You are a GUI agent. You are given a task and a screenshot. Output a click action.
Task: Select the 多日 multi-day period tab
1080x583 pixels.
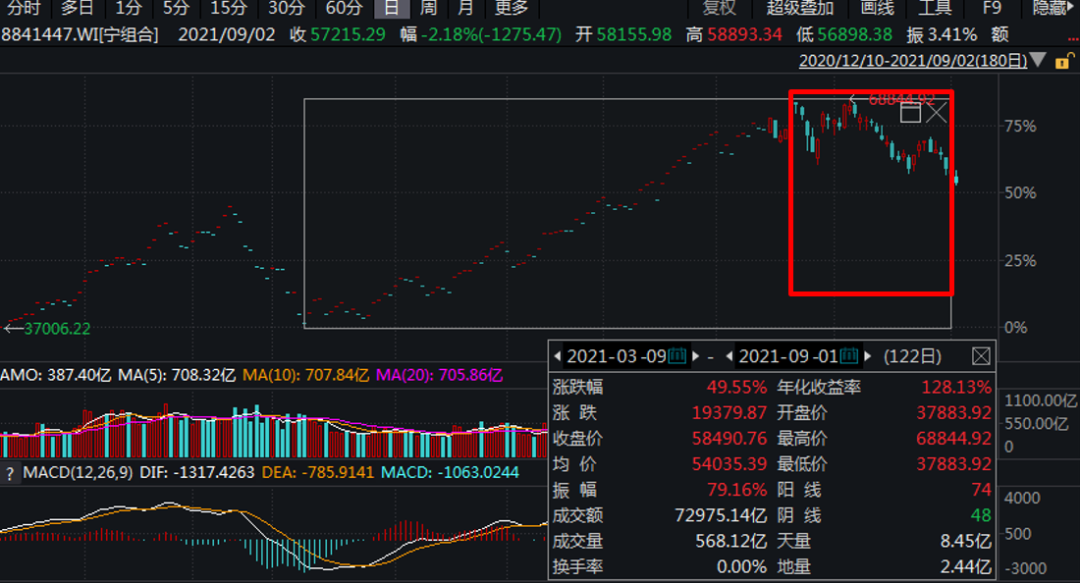(76, 8)
